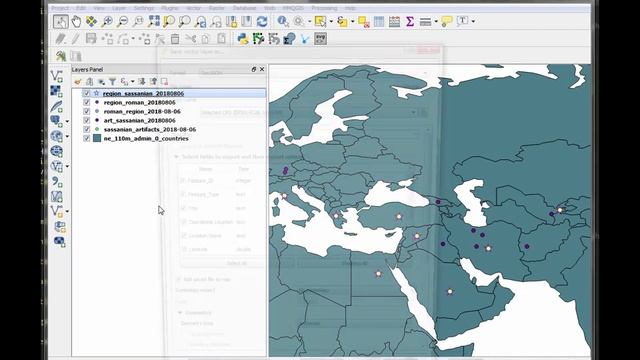Expand all layers in Layers Panel
This screenshot has width=640, height=360.
pyautogui.click(x=142, y=82)
